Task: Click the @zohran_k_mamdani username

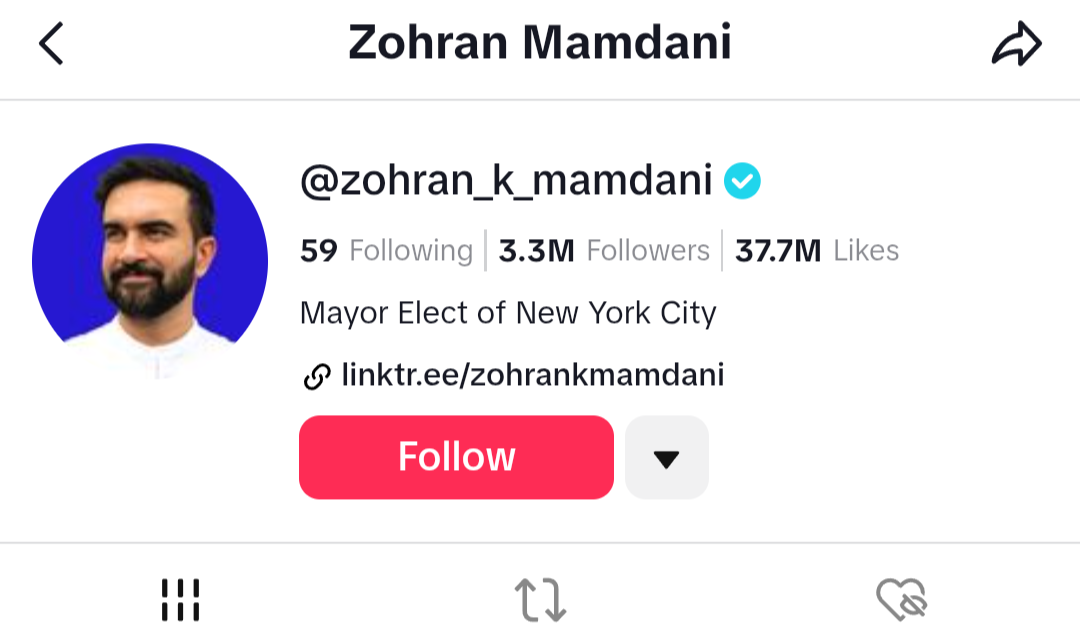Action: click(506, 181)
